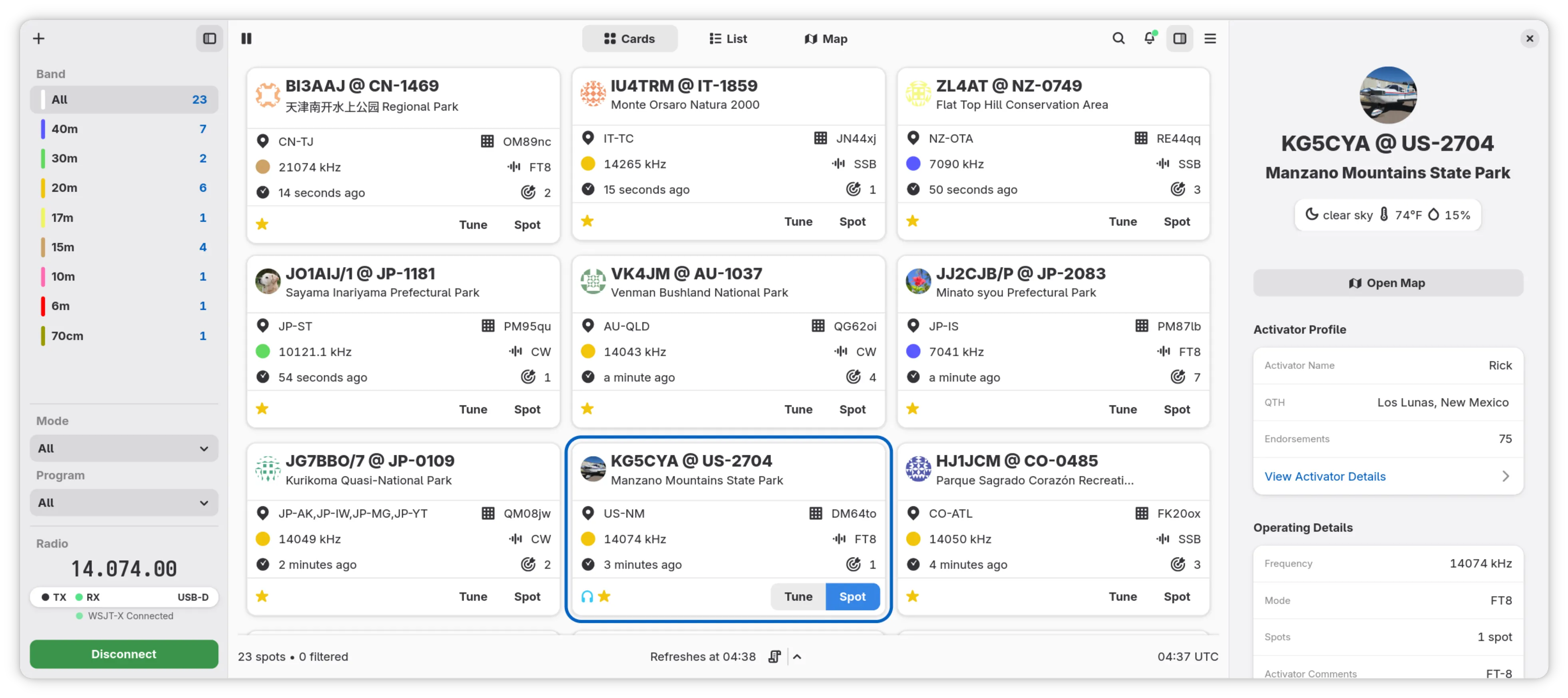This screenshot has width=1568, height=698.
Task: Click the KG5CYA airplane profile avatar
Action: pyautogui.click(x=1388, y=95)
